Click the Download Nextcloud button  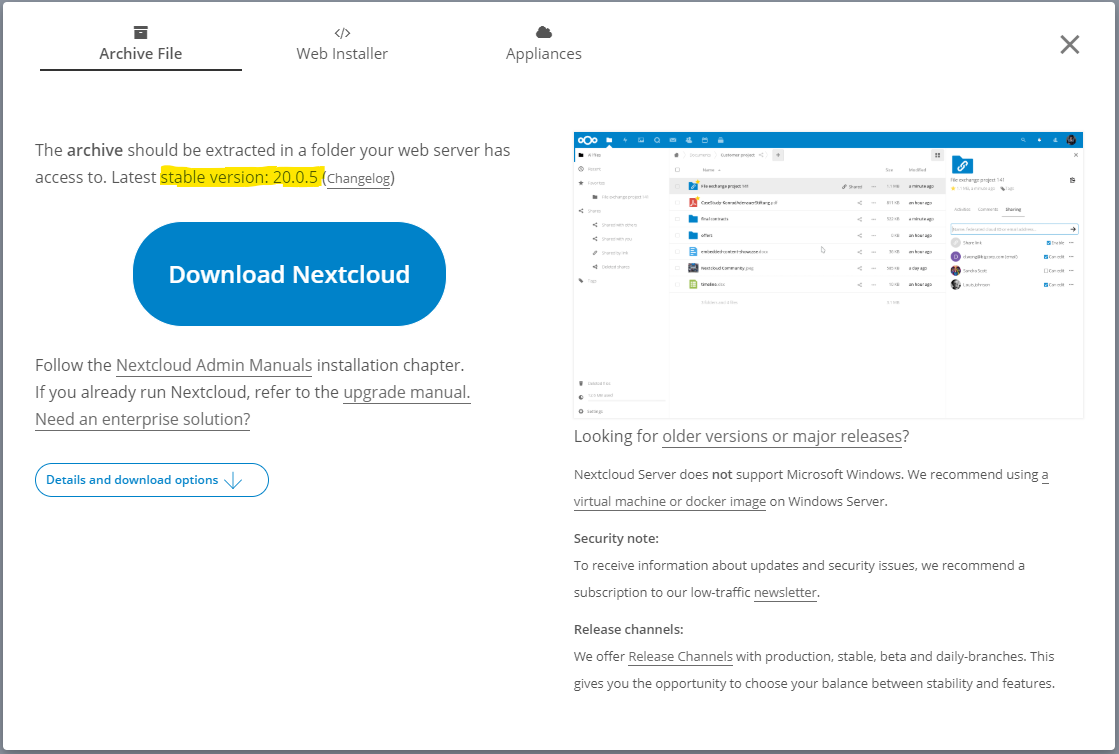point(289,274)
